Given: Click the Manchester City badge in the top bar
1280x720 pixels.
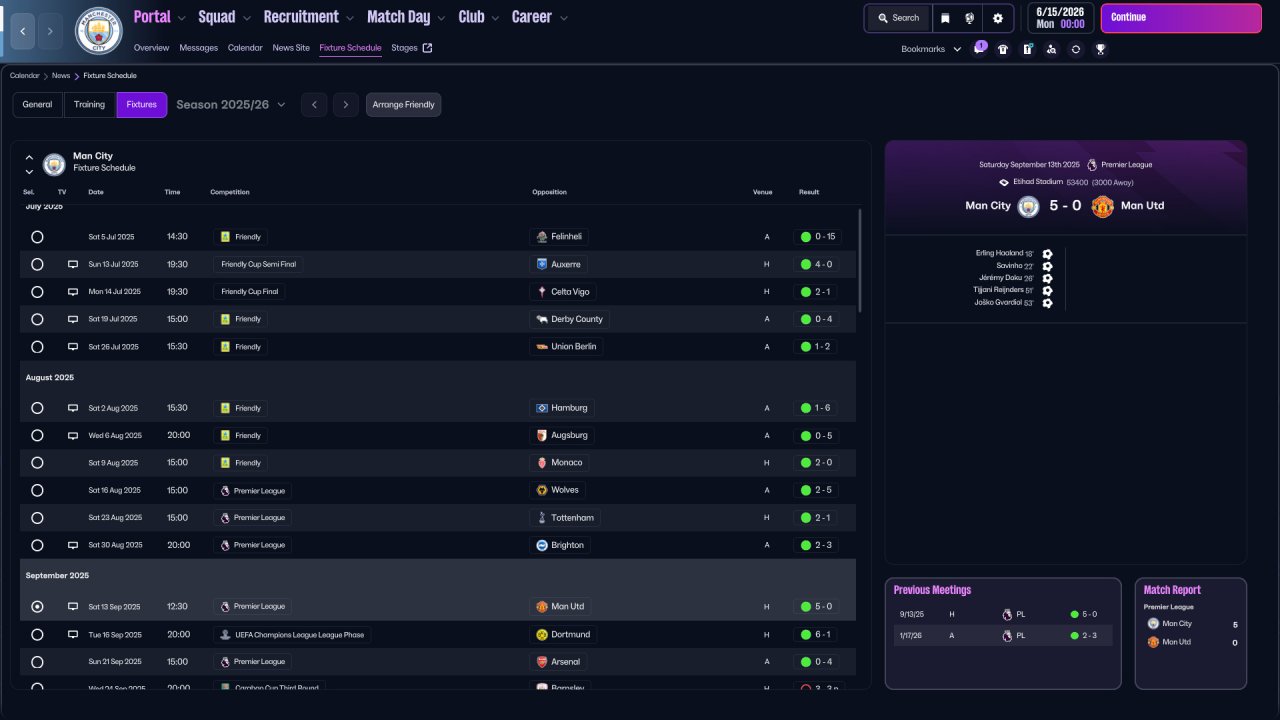Looking at the screenshot, I should pos(98,31).
